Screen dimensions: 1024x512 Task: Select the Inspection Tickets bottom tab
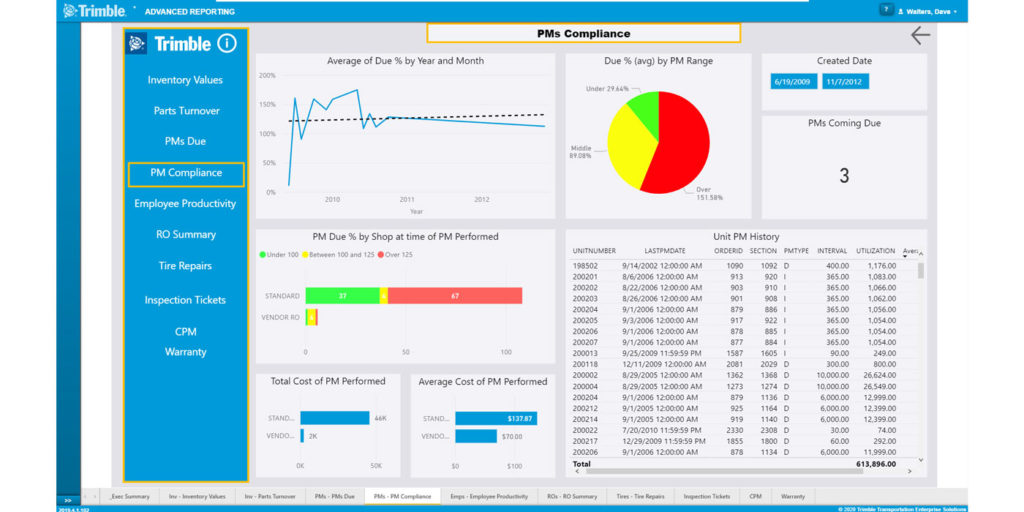pyautogui.click(x=706, y=496)
